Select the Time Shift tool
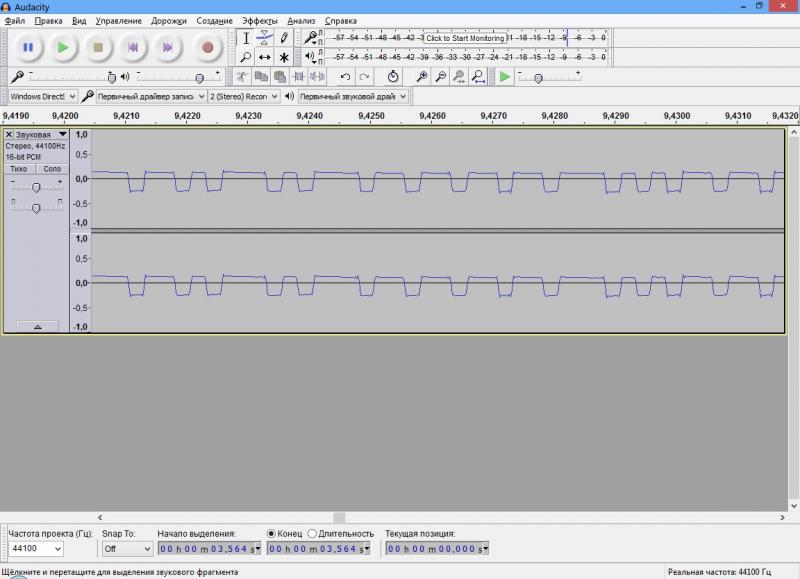 click(x=264, y=58)
